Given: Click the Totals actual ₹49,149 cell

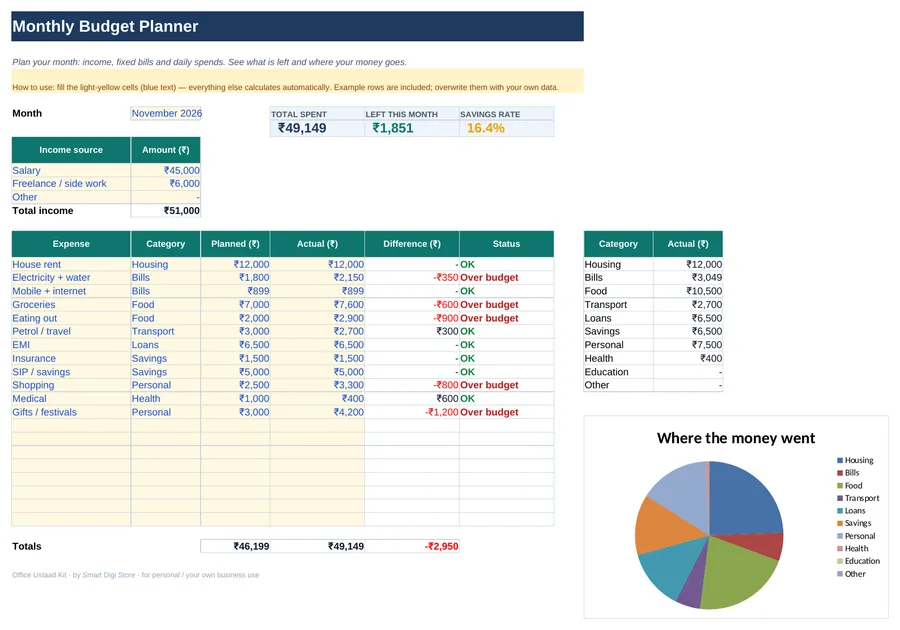Looking at the screenshot, I should (317, 546).
